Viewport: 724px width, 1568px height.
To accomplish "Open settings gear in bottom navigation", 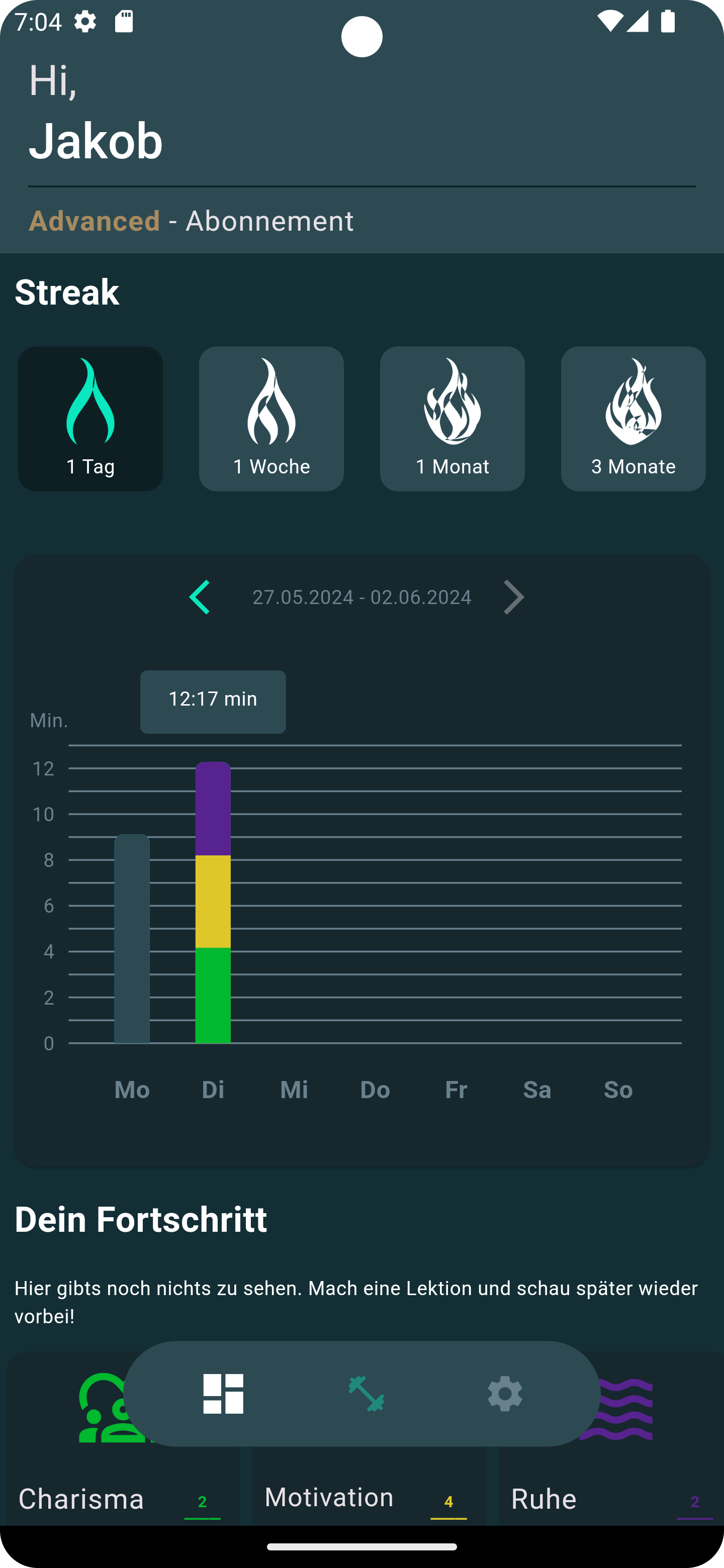I will pyautogui.click(x=505, y=1393).
